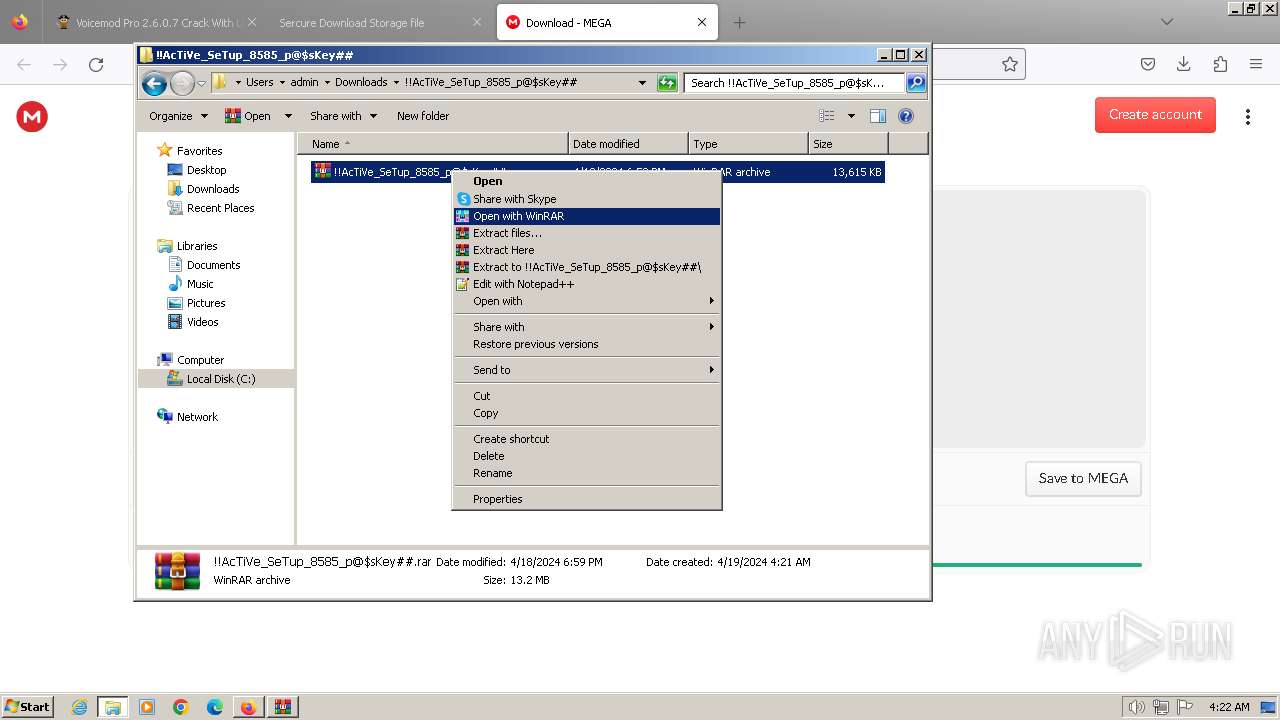Viewport: 1280px width, 720px height.
Task: Click the Firefox reload button
Action: pyautogui.click(x=96, y=65)
